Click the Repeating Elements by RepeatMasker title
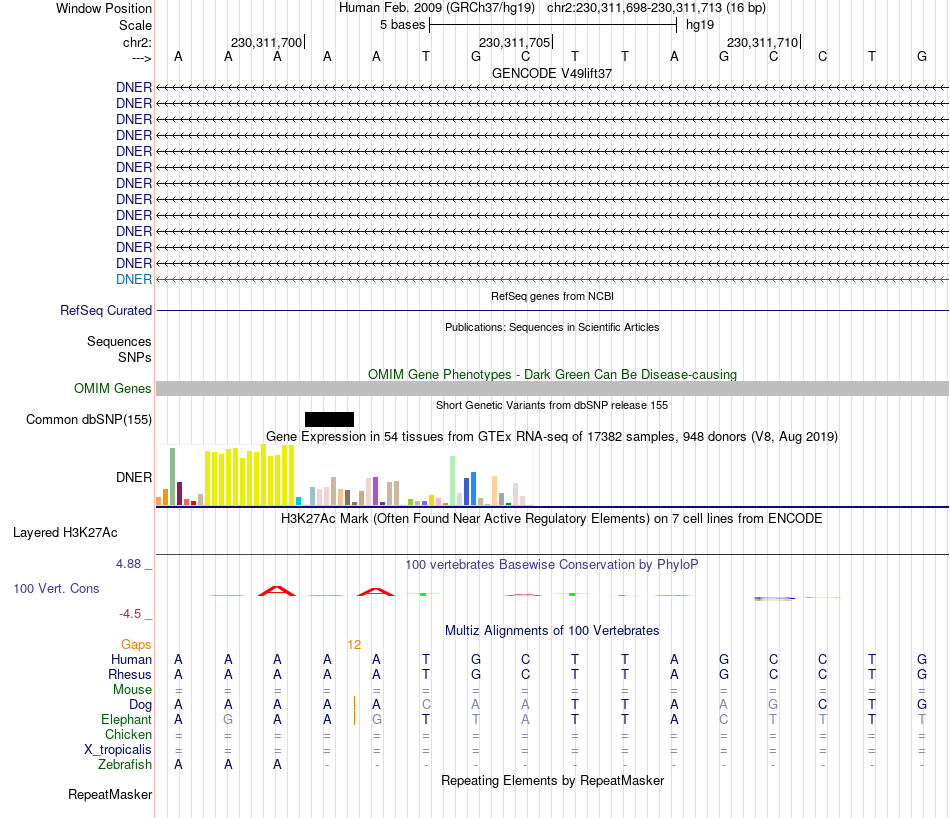Viewport: 950px width, 818px height. pos(552,780)
